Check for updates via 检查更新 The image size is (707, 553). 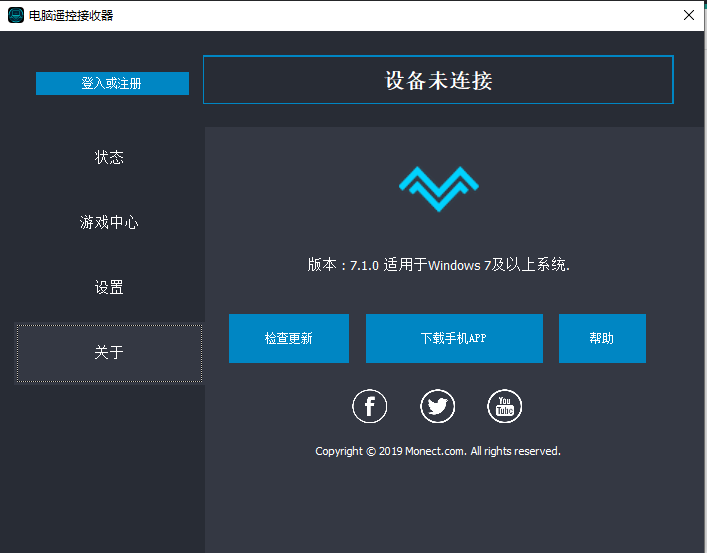(x=289, y=338)
